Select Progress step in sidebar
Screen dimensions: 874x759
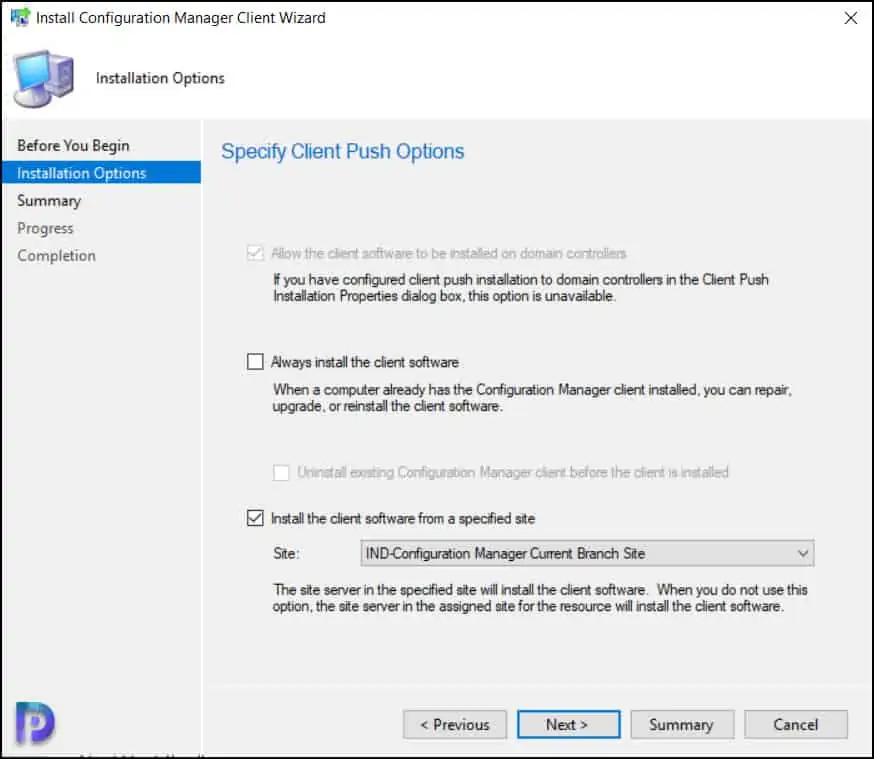click(x=46, y=228)
